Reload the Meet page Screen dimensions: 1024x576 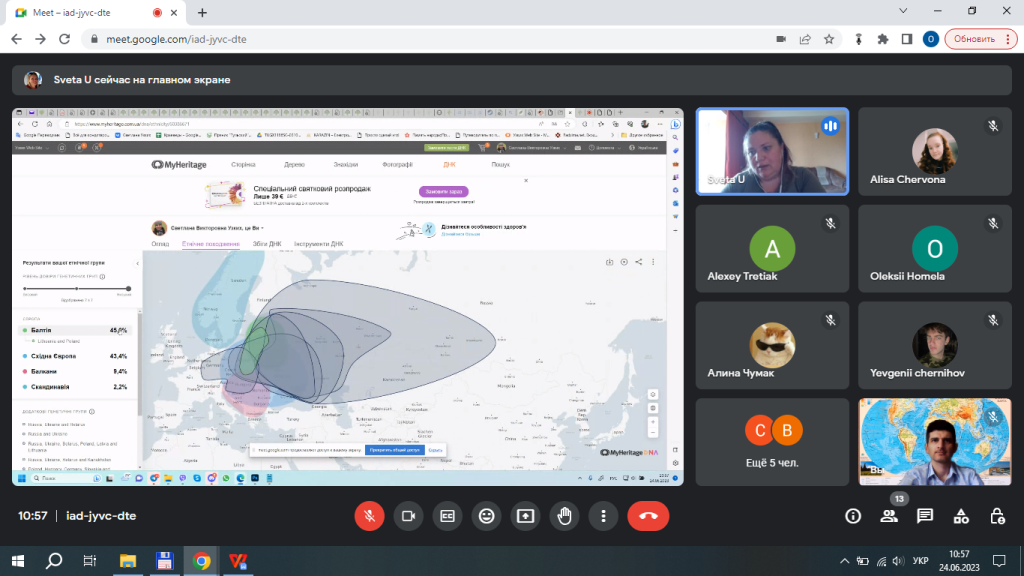[65, 39]
